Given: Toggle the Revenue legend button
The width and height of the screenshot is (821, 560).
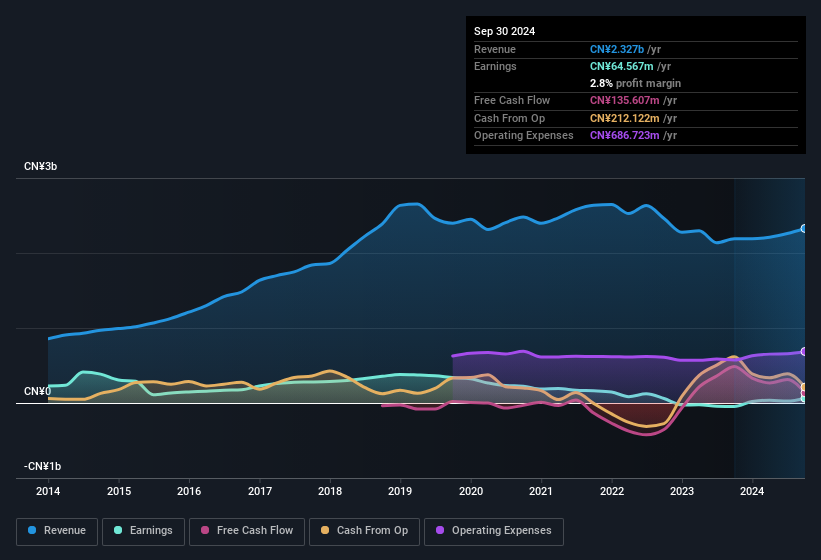Looking at the screenshot, I should pyautogui.click(x=57, y=532).
